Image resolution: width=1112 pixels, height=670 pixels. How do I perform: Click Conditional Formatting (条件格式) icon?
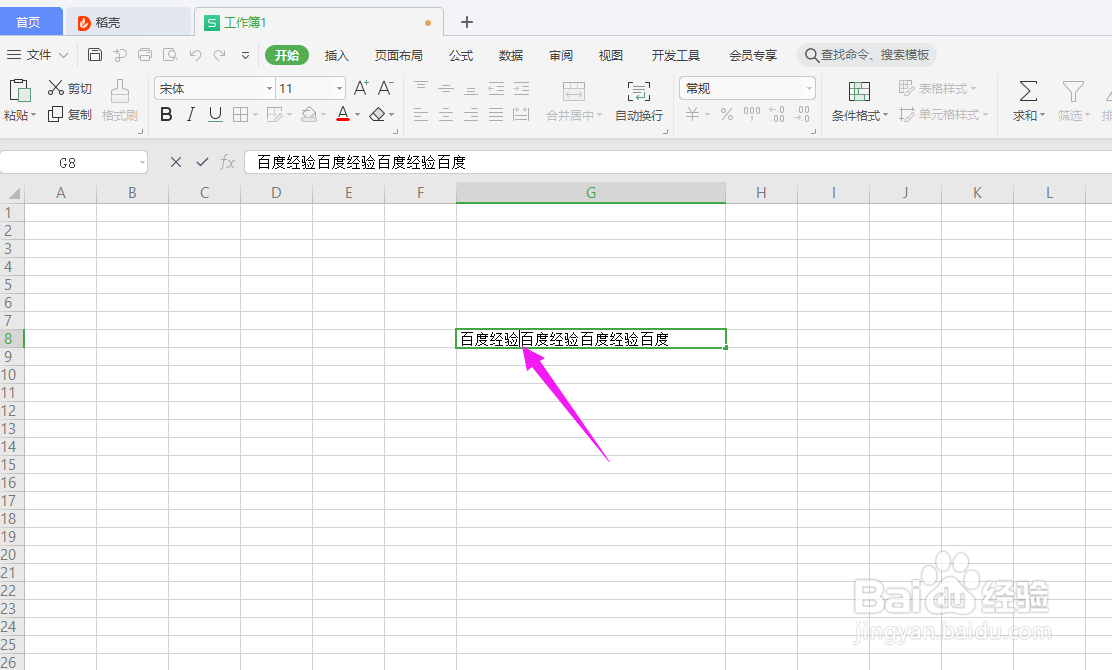tap(859, 91)
